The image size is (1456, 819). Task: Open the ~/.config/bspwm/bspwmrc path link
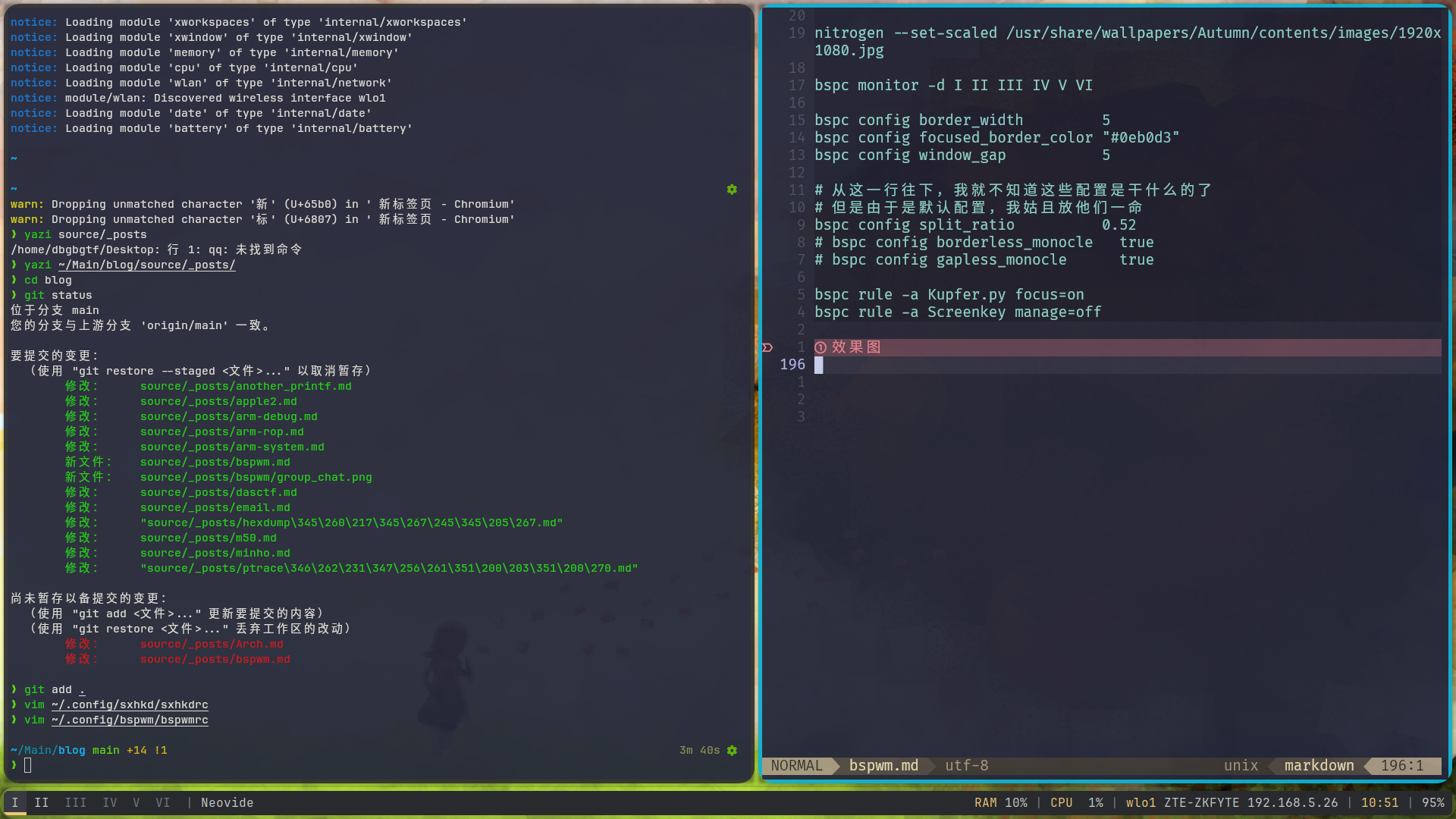coord(130,720)
